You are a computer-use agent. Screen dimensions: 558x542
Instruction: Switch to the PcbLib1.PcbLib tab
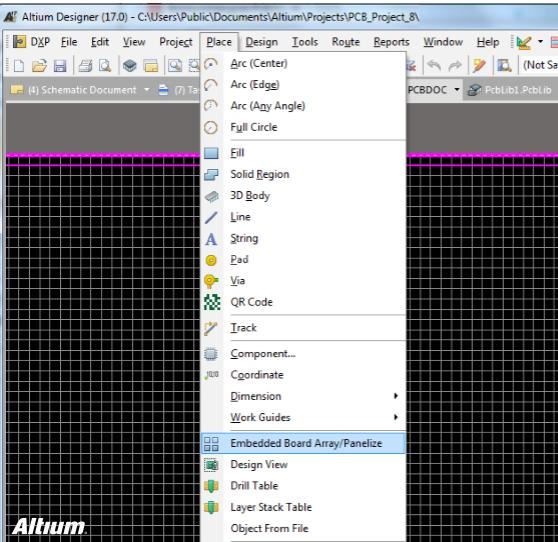tap(510, 90)
